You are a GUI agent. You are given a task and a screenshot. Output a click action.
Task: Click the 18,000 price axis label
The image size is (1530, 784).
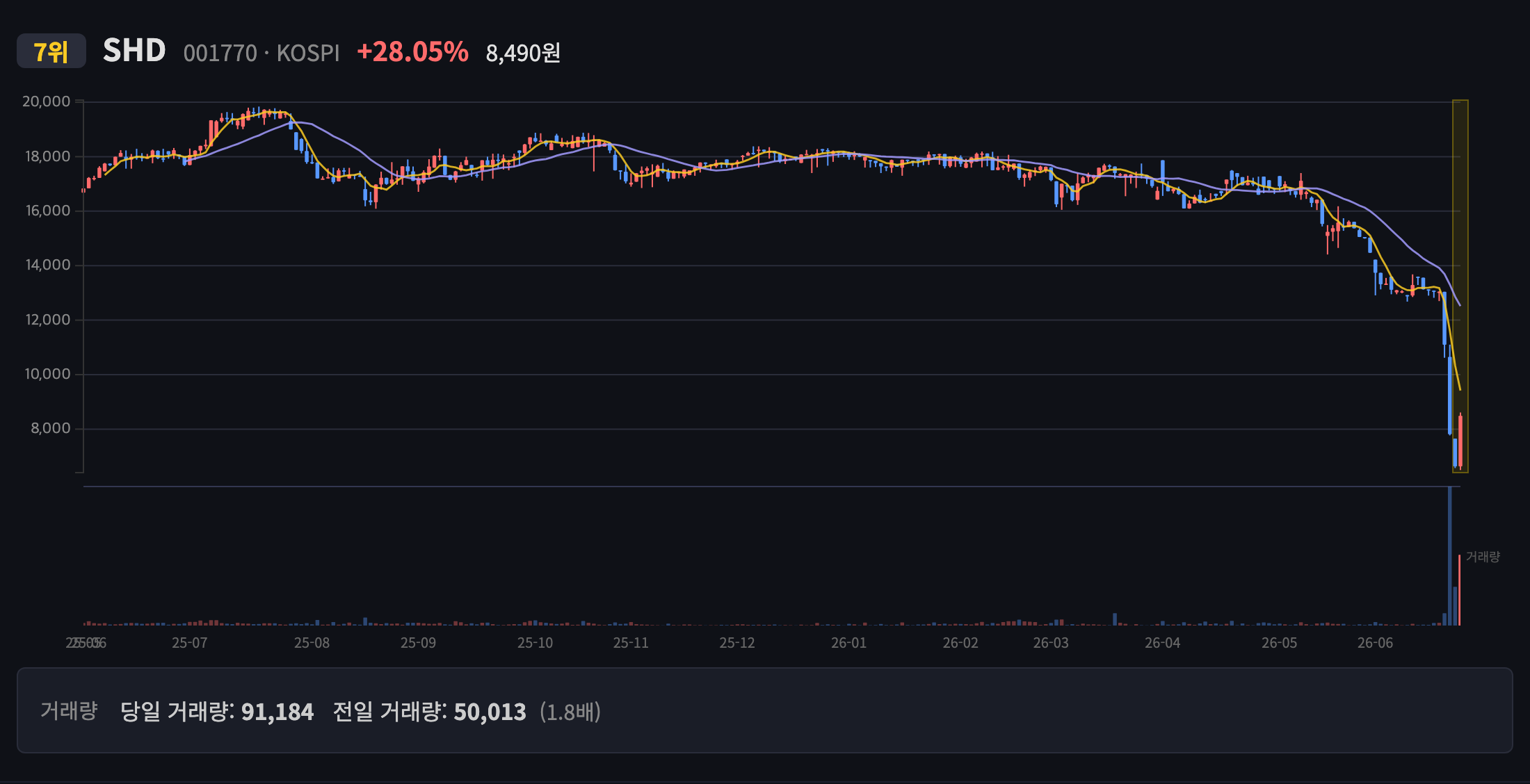[48, 156]
